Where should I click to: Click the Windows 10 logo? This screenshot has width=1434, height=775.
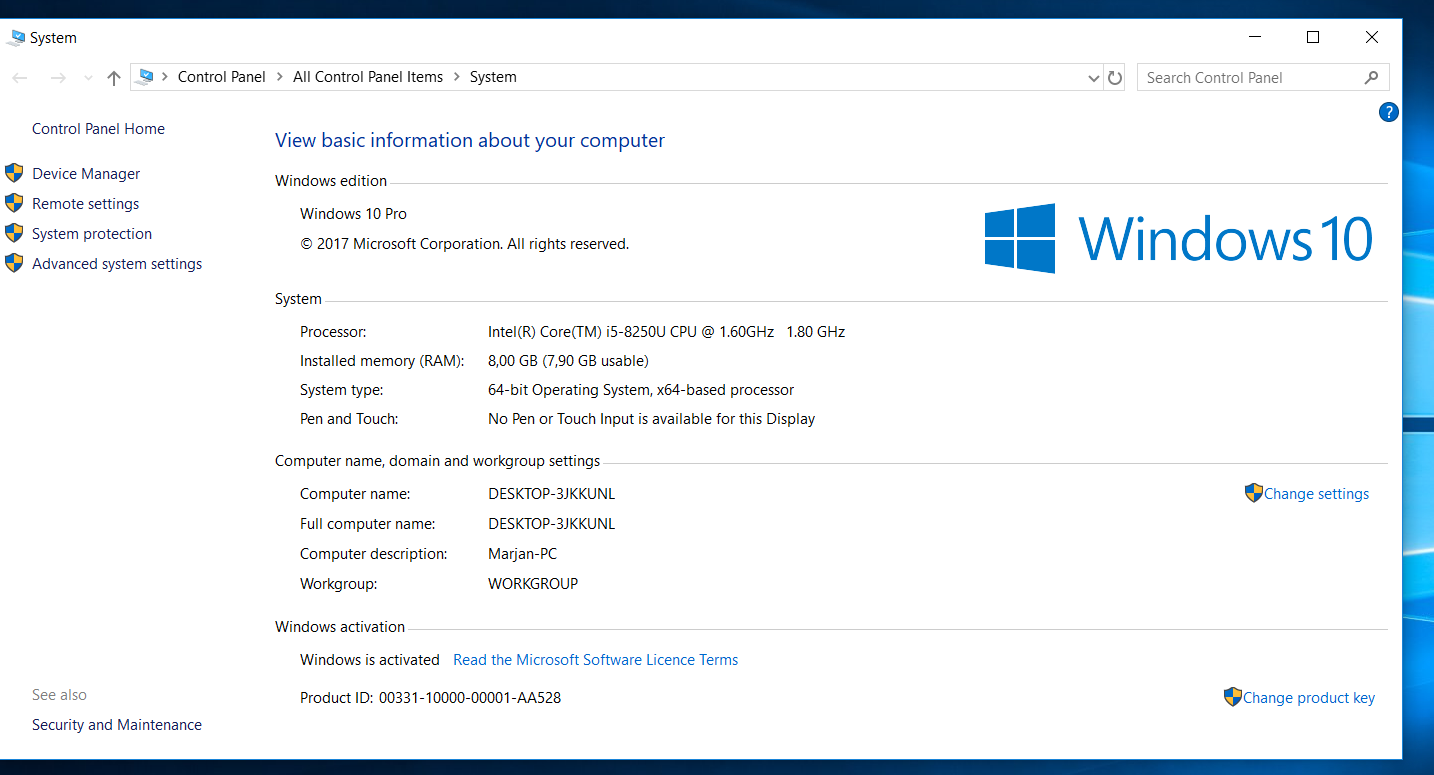pos(1179,239)
